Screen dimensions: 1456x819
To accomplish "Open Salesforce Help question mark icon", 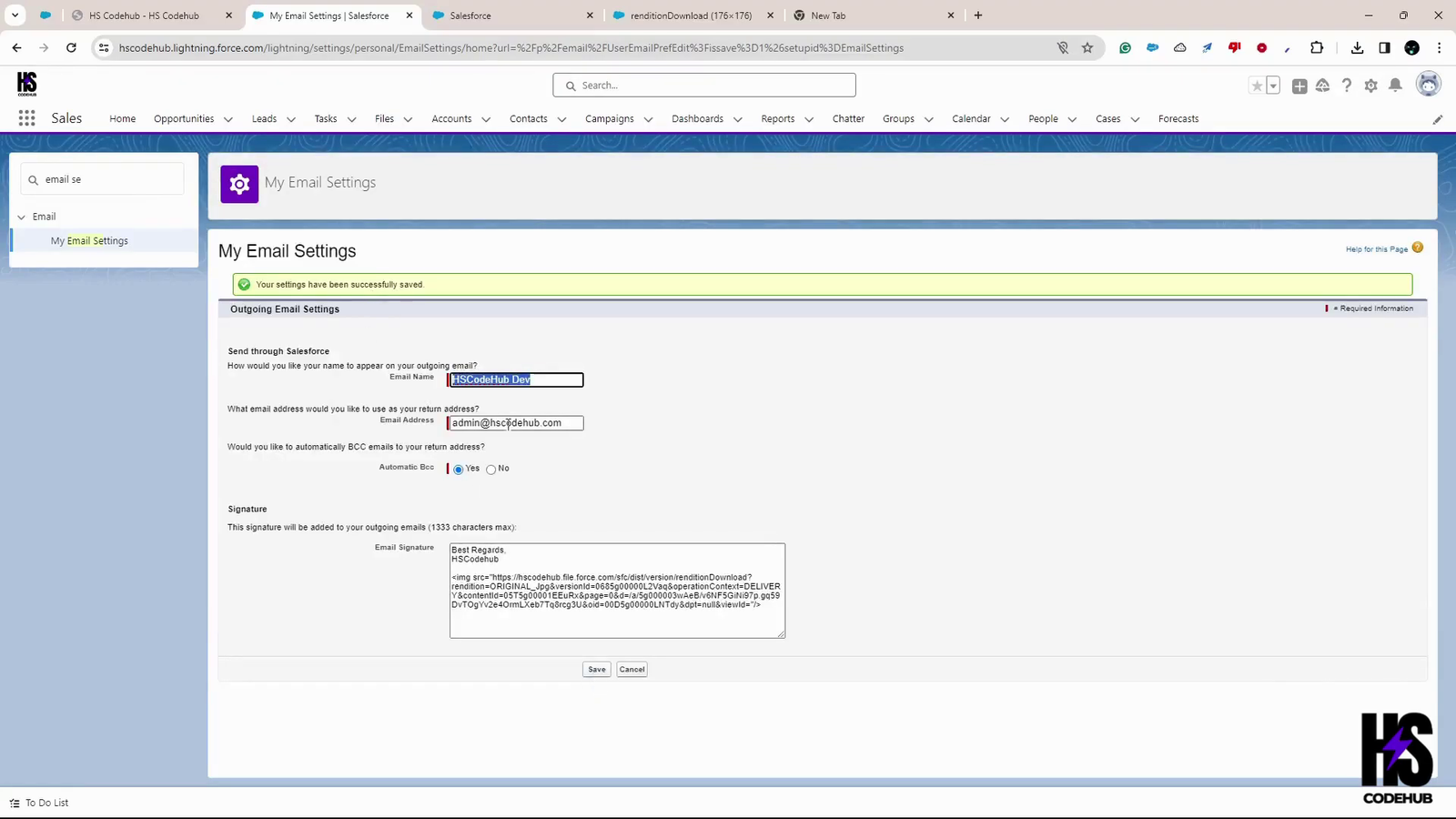I will [x=1347, y=86].
